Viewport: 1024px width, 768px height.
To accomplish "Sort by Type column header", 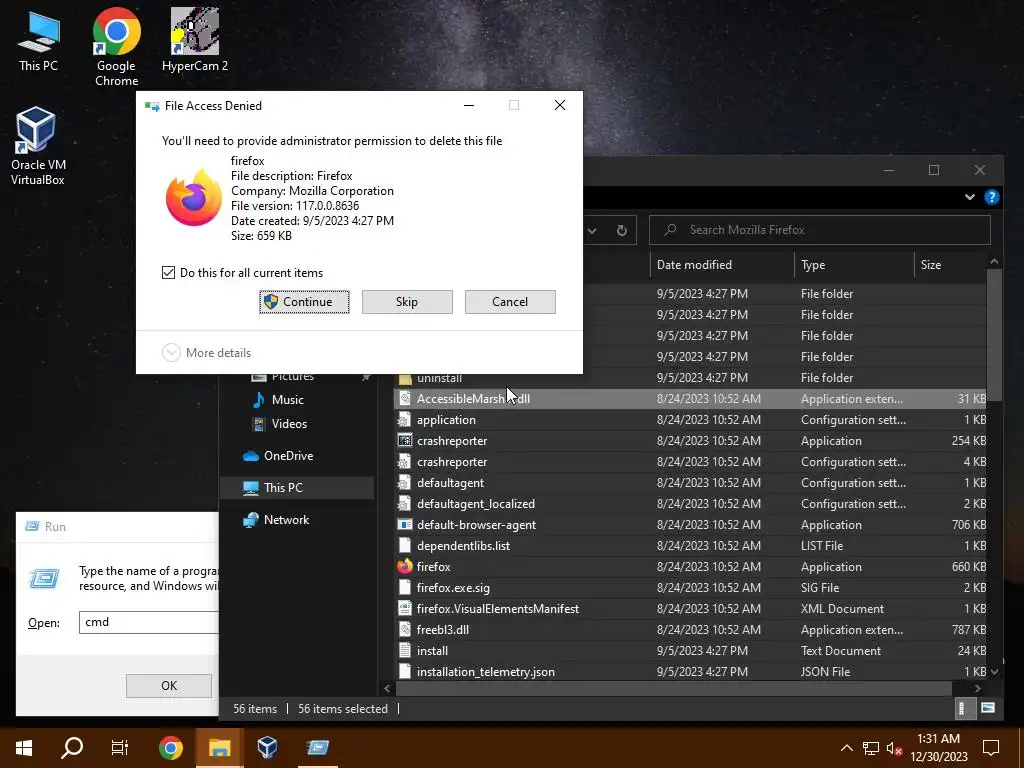I will tap(854, 264).
